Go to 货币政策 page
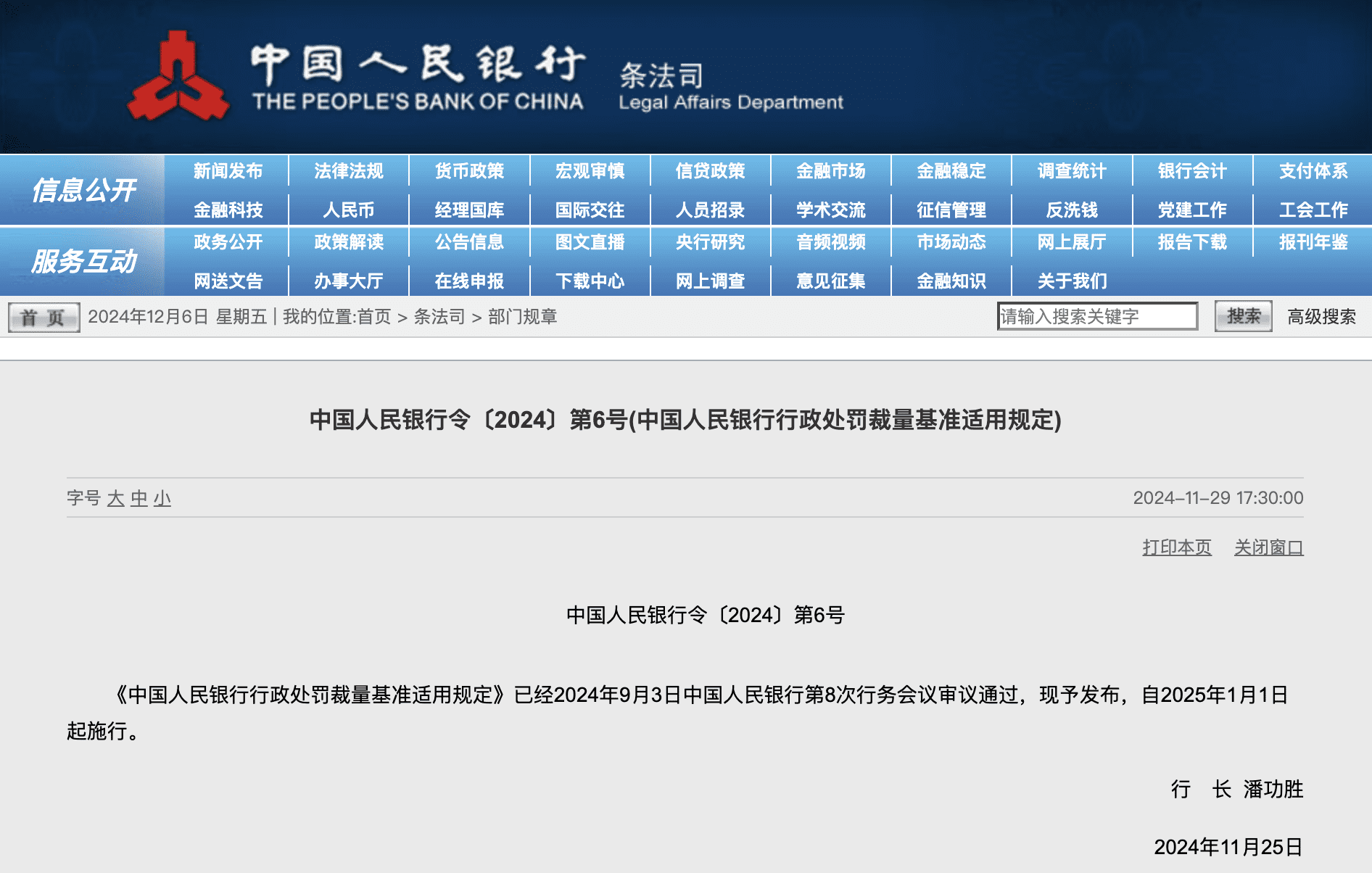This screenshot has width=1372, height=873. (469, 171)
